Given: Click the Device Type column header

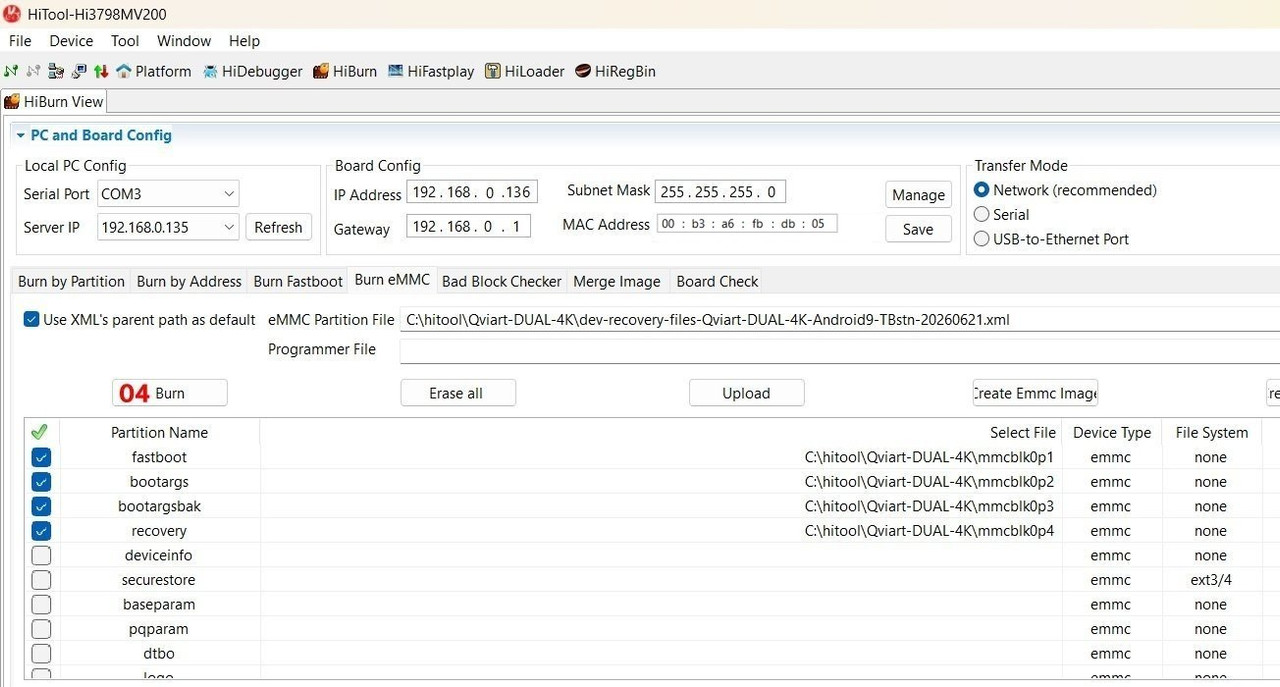Looking at the screenshot, I should pos(1111,432).
